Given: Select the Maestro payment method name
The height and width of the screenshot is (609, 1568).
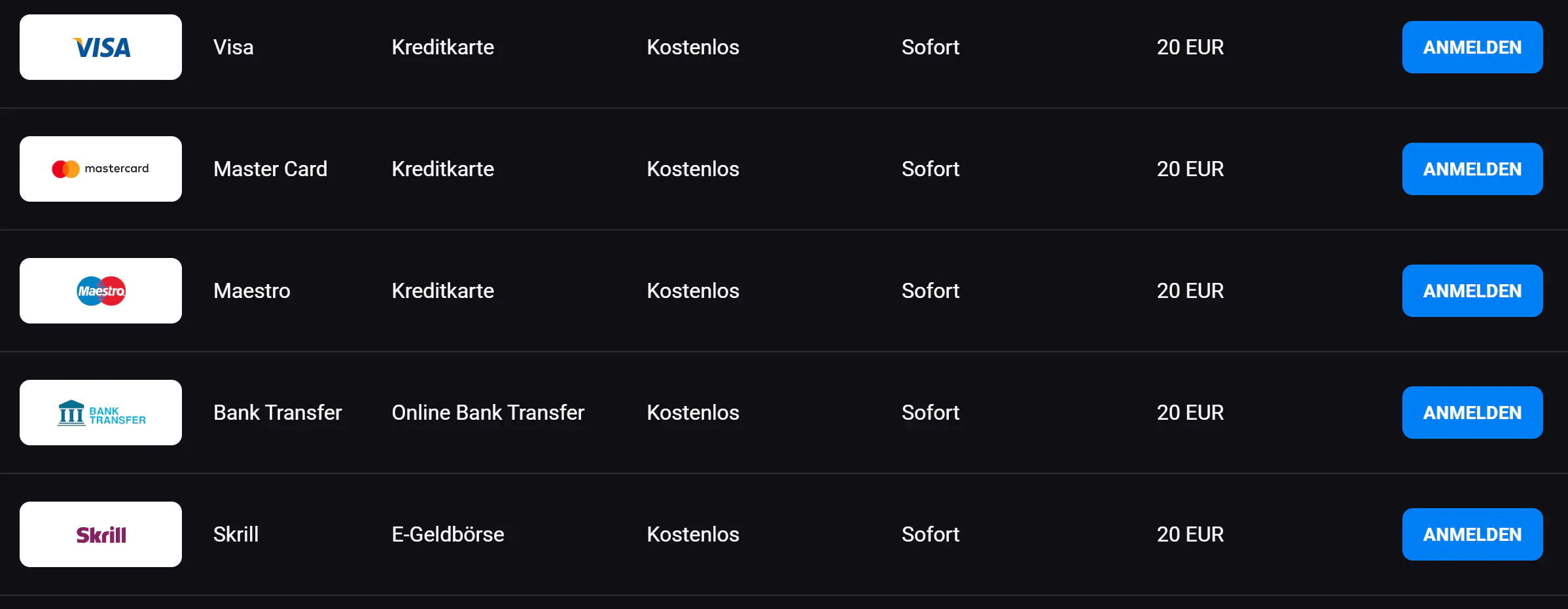Looking at the screenshot, I should click(x=251, y=291).
